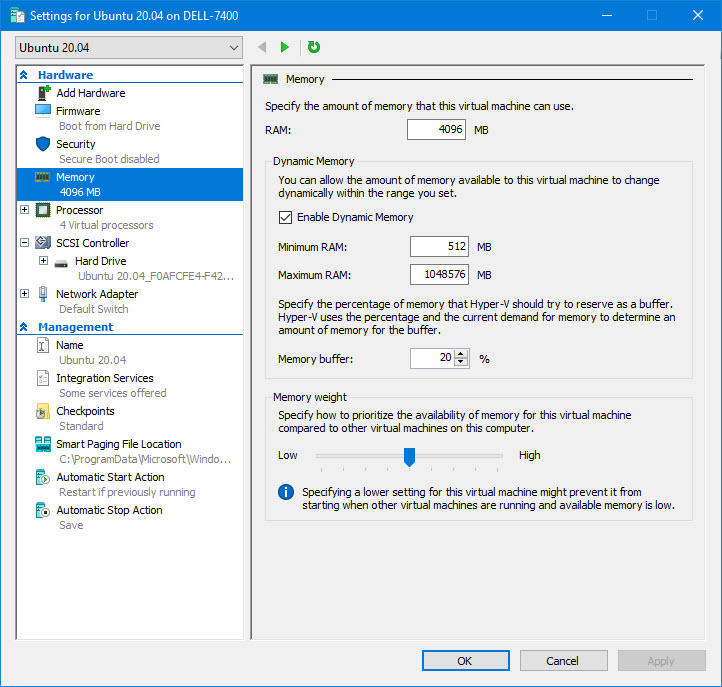The width and height of the screenshot is (722, 687).
Task: Expand the Processor tree node
Action: pos(25,210)
